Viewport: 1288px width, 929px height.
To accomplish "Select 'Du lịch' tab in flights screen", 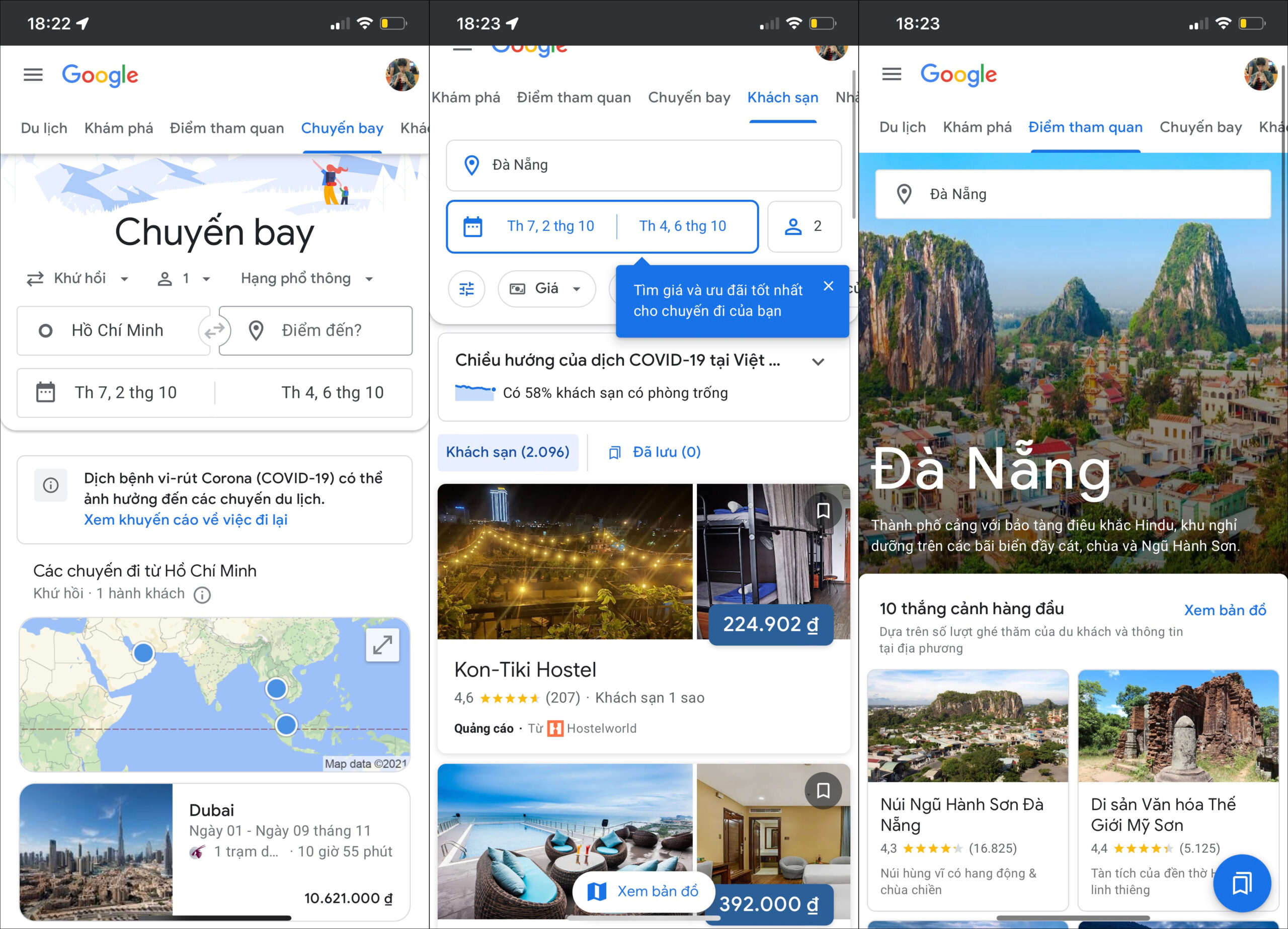I will pos(44,128).
